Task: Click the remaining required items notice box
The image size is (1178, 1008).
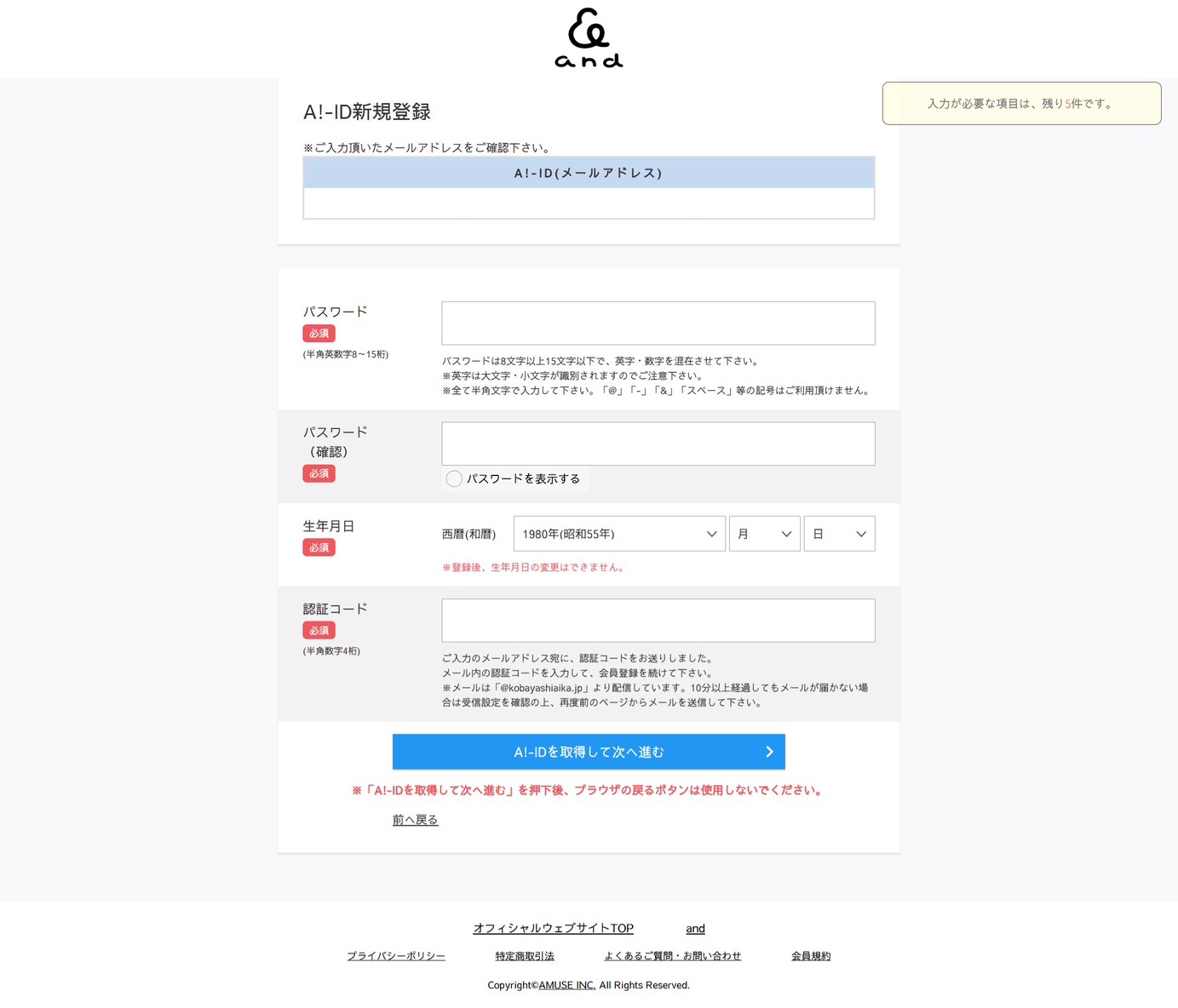Action: click(x=1021, y=104)
